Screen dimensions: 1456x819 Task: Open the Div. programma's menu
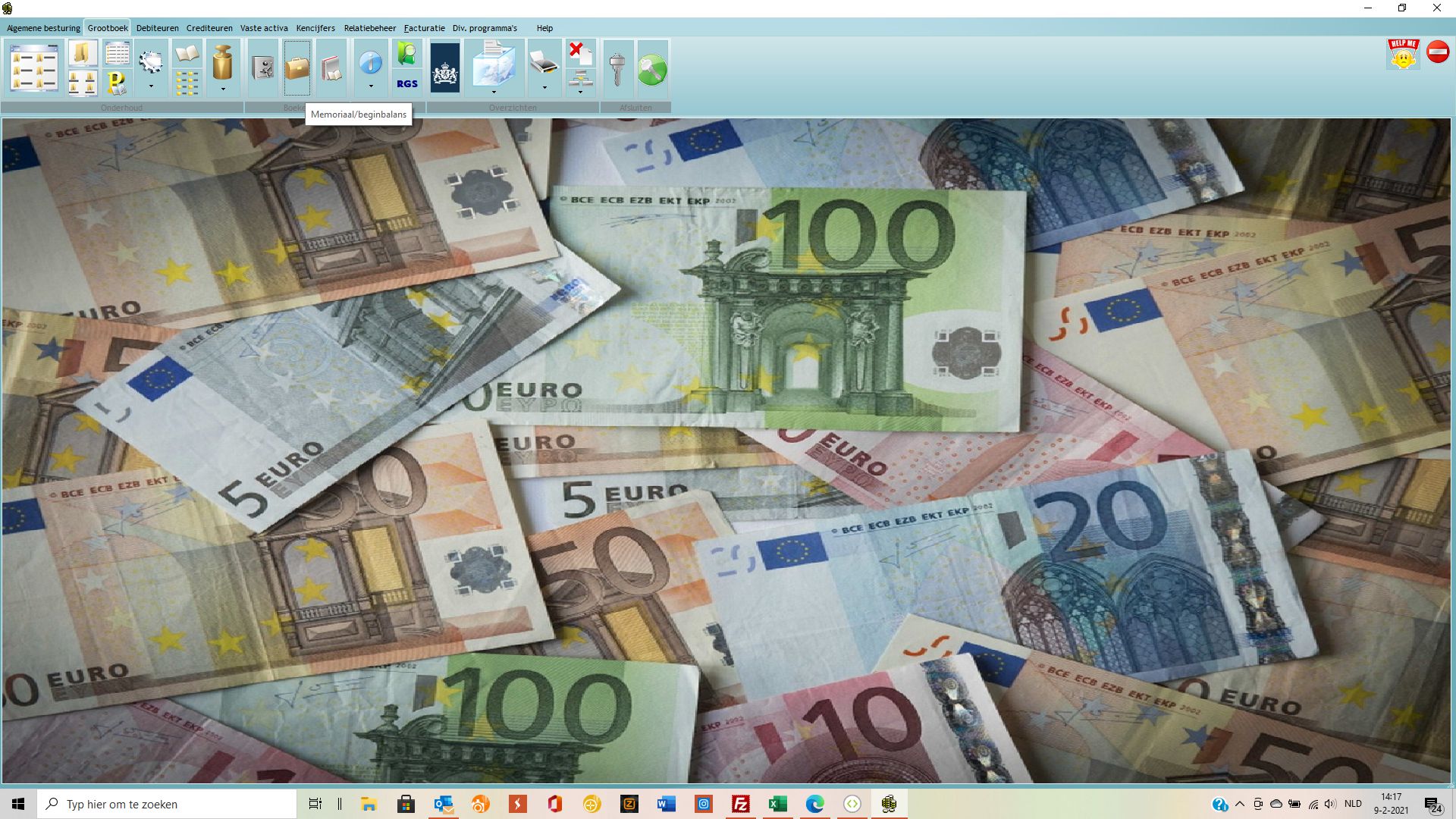485,28
